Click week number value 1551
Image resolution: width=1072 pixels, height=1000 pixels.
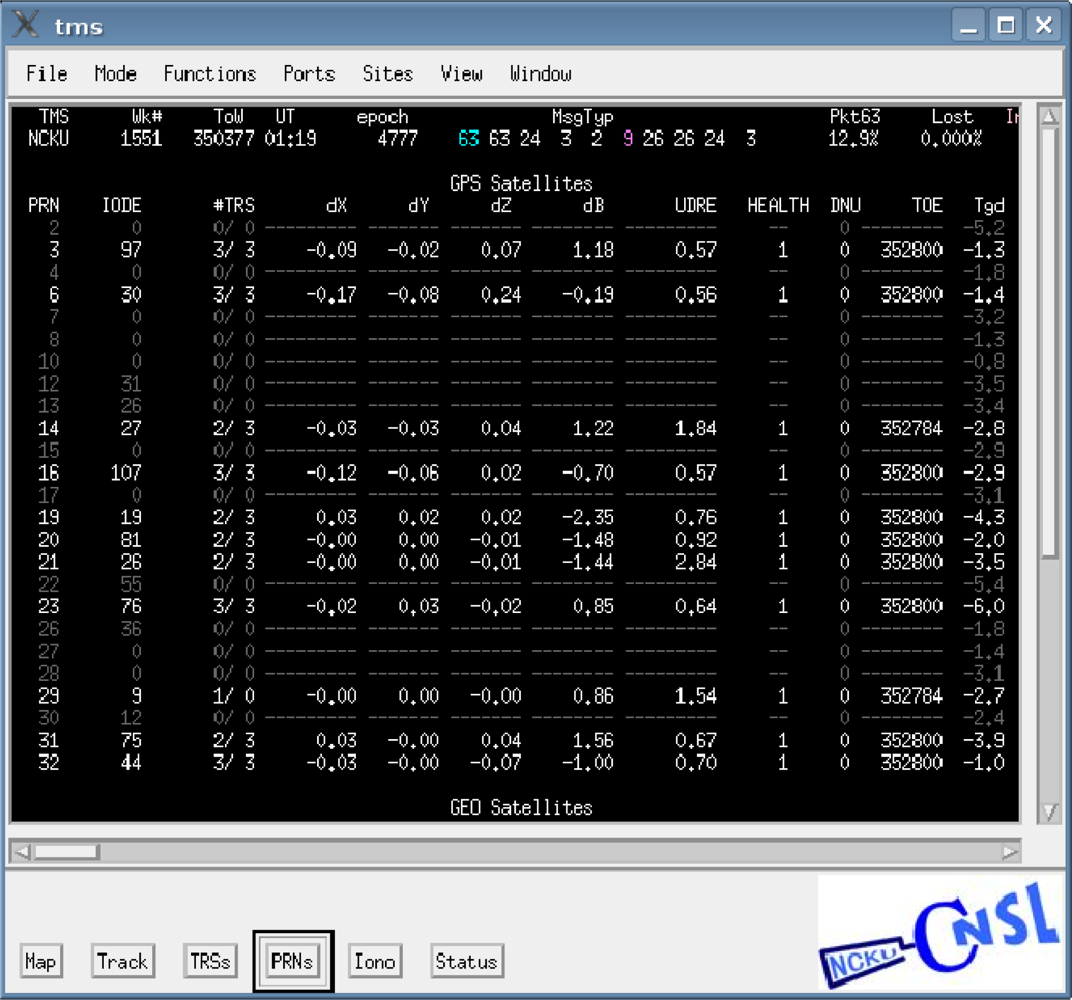[x=141, y=139]
